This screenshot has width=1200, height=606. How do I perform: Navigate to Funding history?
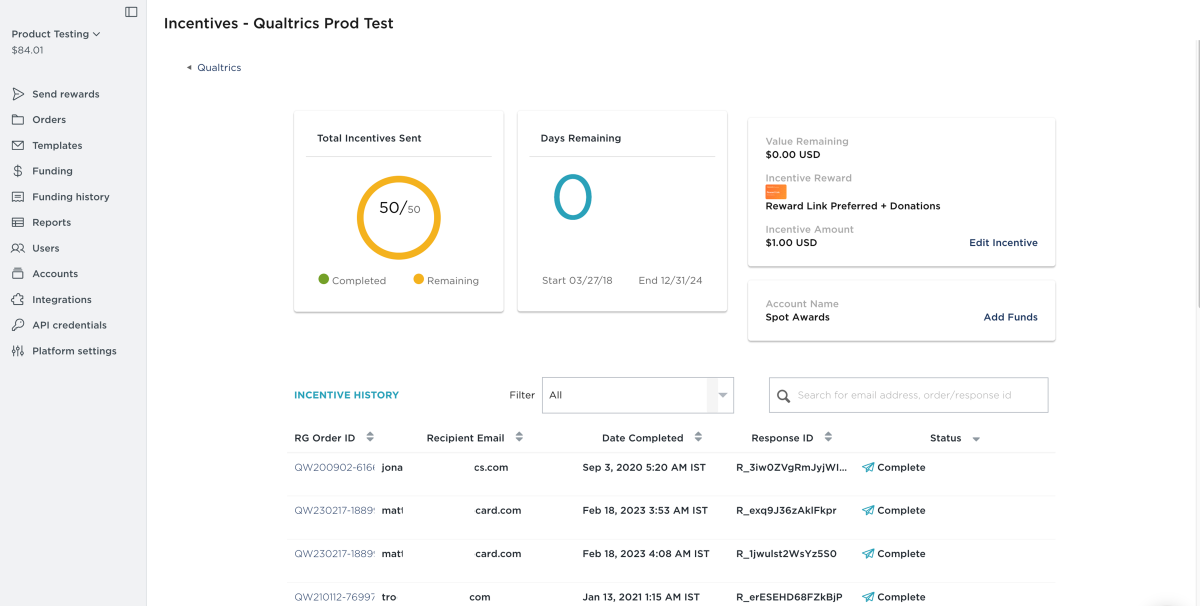click(x=71, y=197)
